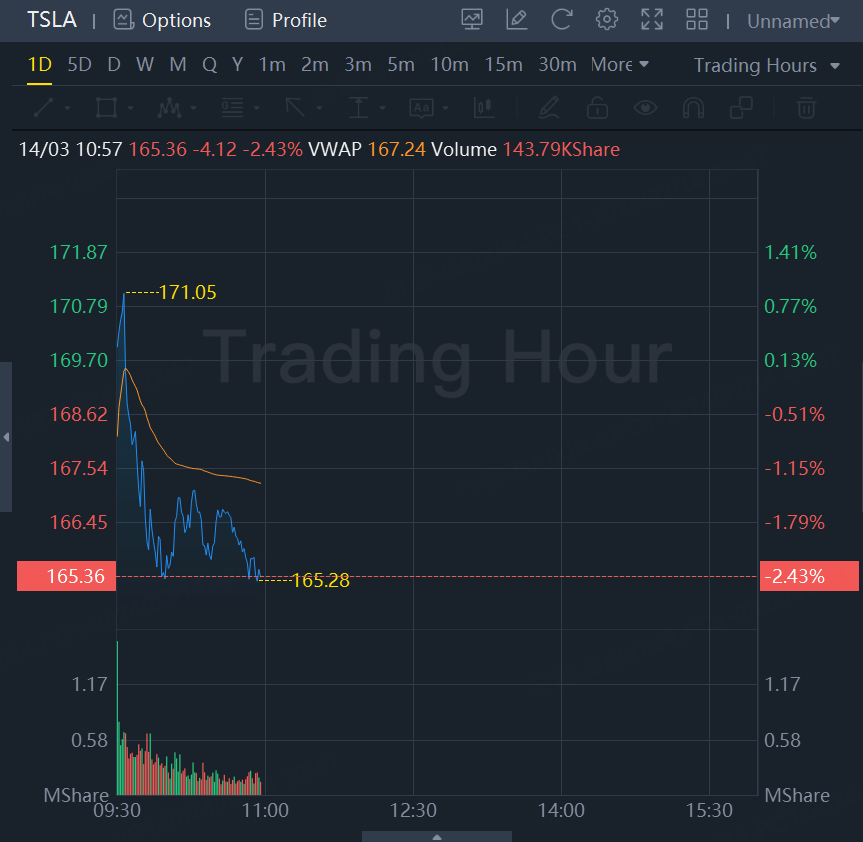The width and height of the screenshot is (863, 842).
Task: Click the 171.05 high price marker
Action: coord(188,292)
